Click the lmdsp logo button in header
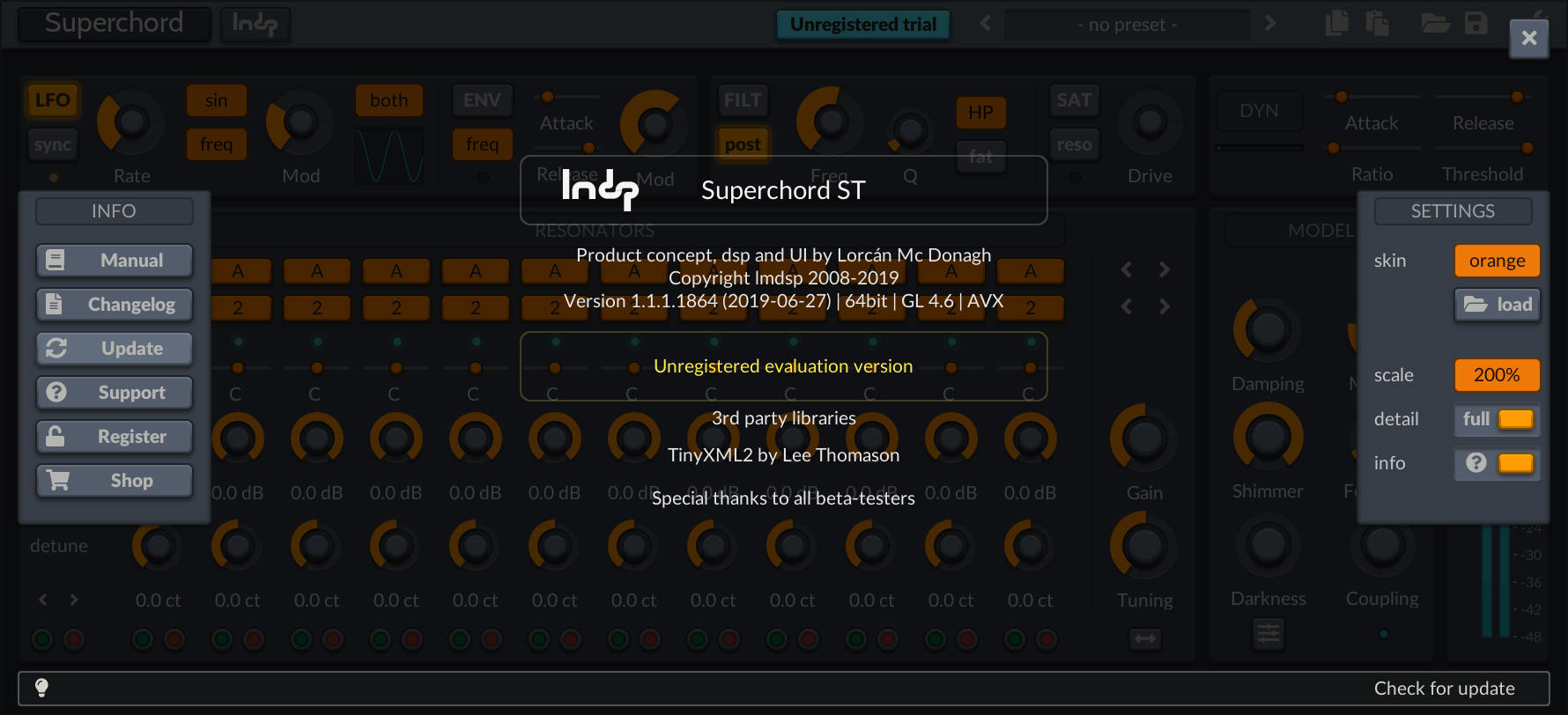 [255, 24]
